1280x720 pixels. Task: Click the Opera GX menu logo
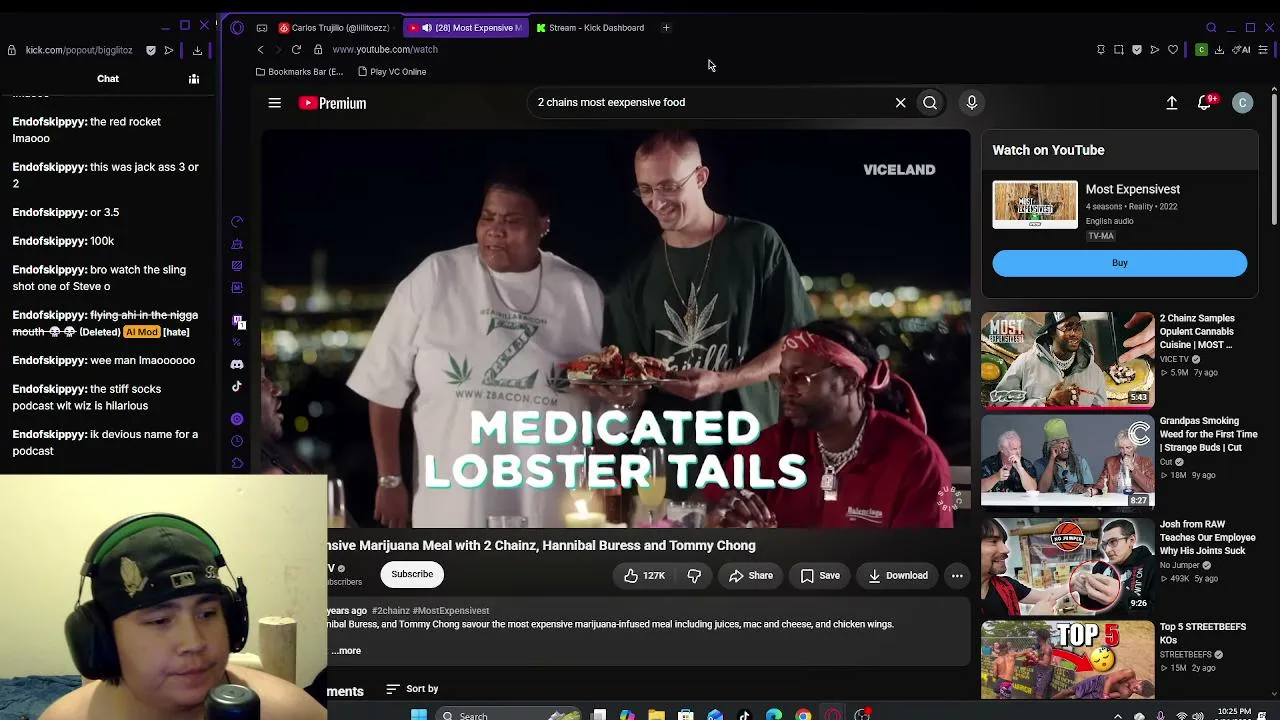(237, 28)
